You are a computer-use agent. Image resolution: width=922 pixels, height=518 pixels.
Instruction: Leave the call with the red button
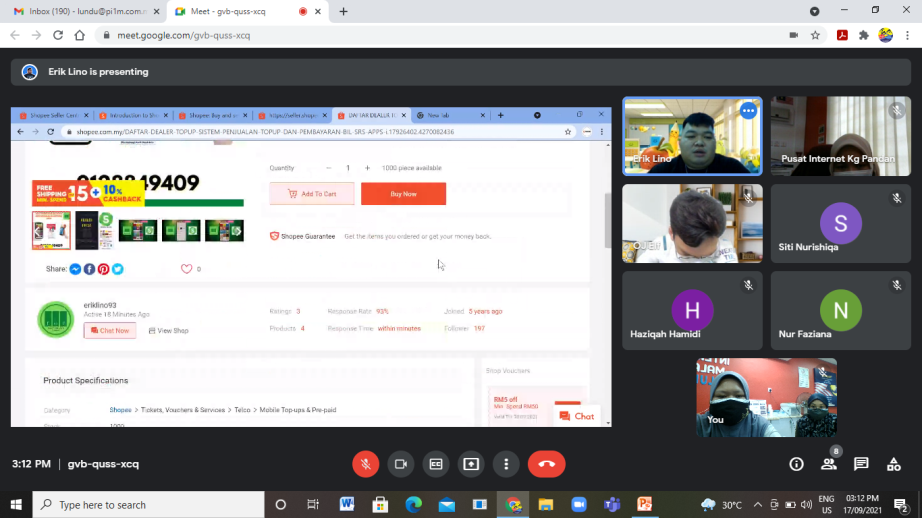547,464
